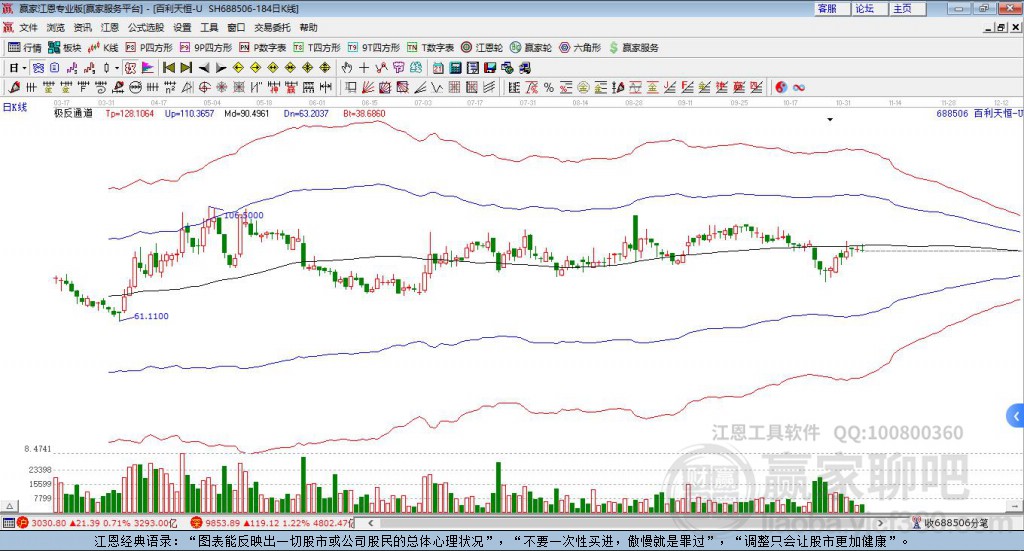Toggle the 权 rights-adjustment button
Screen dimensions: 1024x551
coord(131,68)
